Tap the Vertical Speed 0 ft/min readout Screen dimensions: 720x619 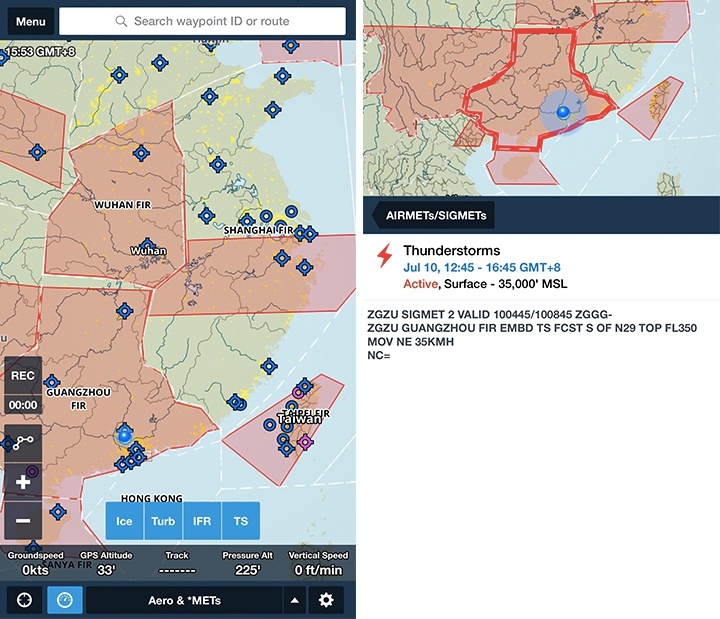tap(318, 563)
